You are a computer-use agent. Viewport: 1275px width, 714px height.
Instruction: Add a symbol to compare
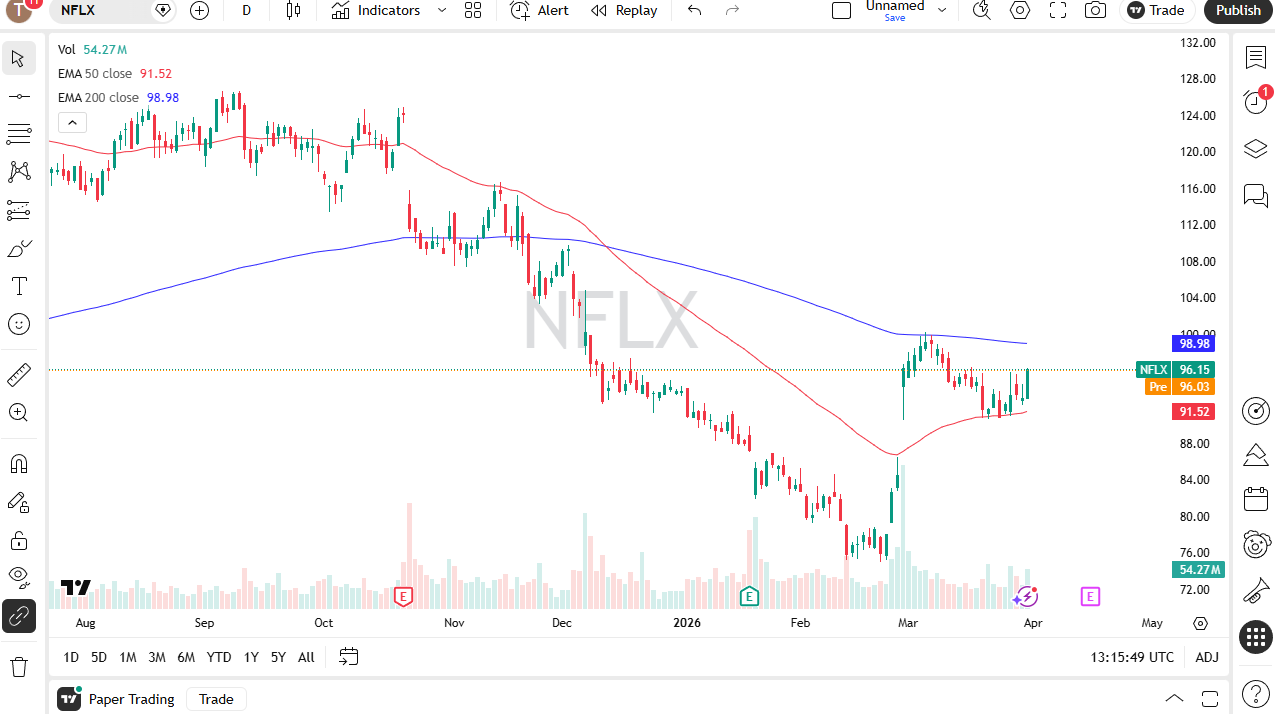tap(200, 11)
